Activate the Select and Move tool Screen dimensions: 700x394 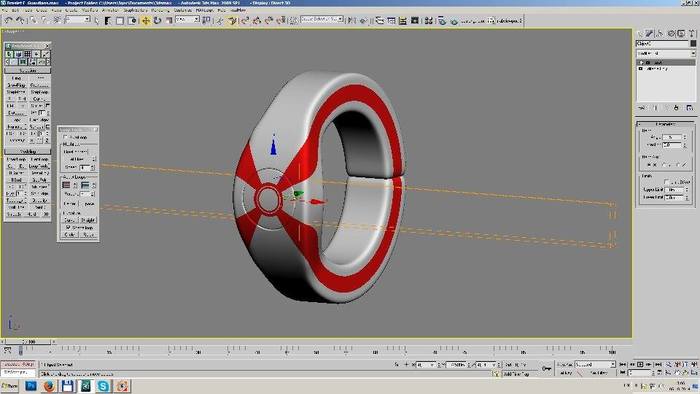click(x=146, y=21)
